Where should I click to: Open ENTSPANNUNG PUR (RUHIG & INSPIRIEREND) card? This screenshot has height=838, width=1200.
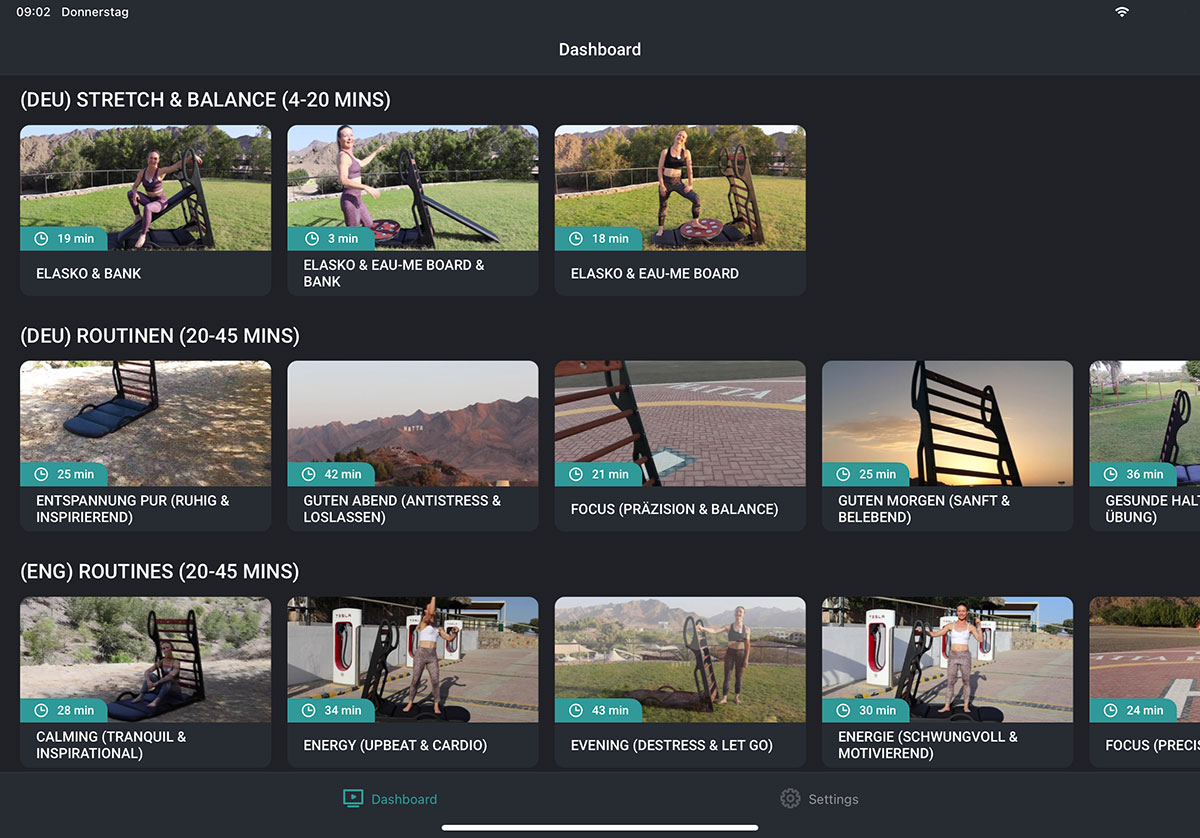[146, 446]
